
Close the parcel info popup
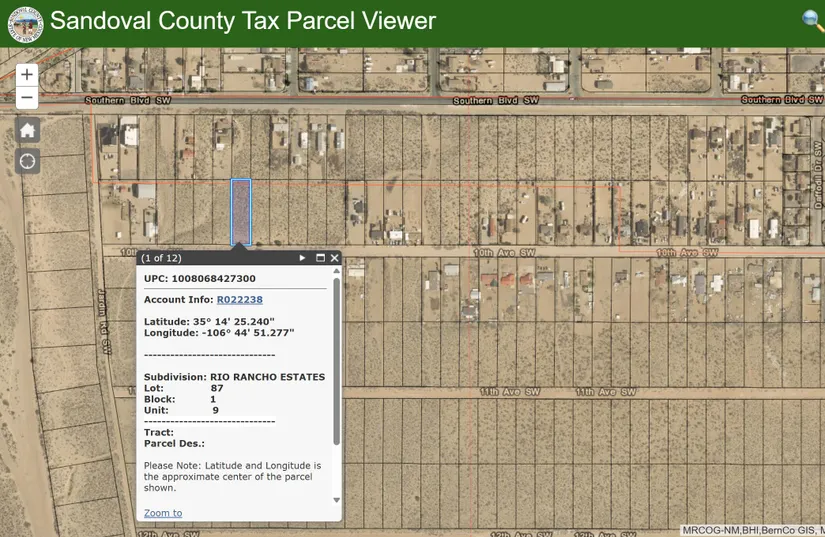pos(335,258)
